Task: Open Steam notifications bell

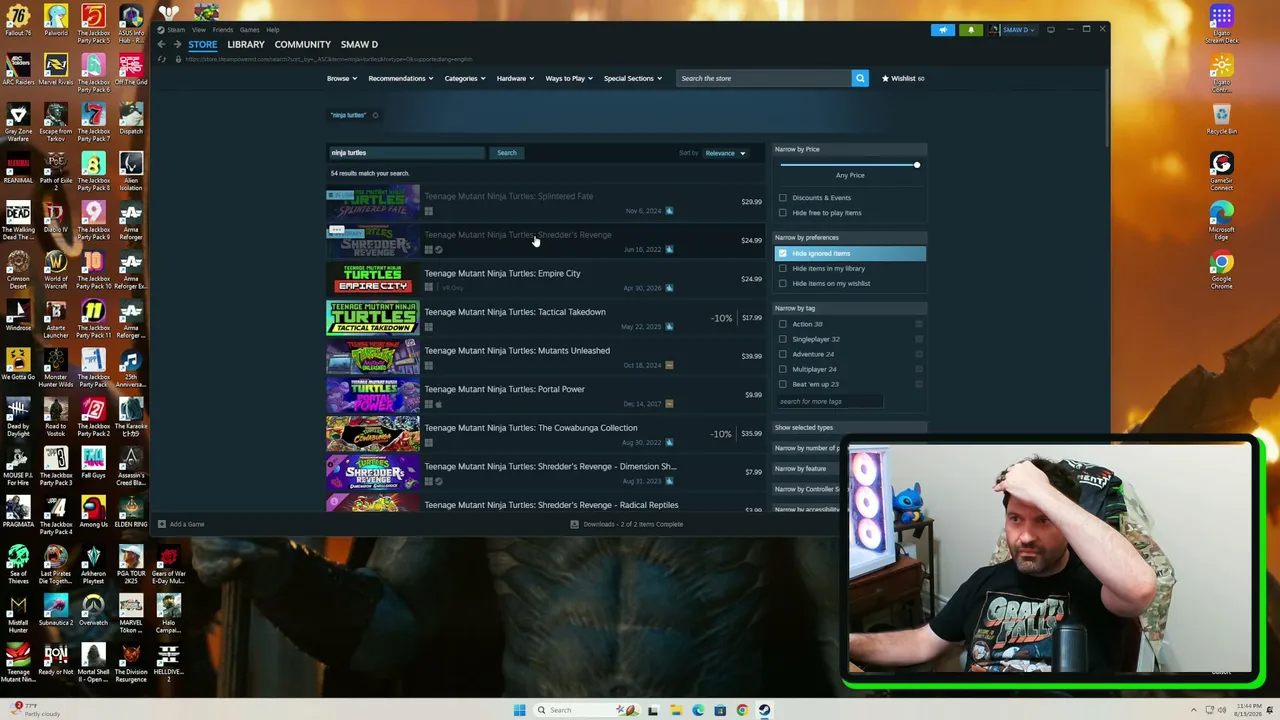Action: (x=970, y=30)
